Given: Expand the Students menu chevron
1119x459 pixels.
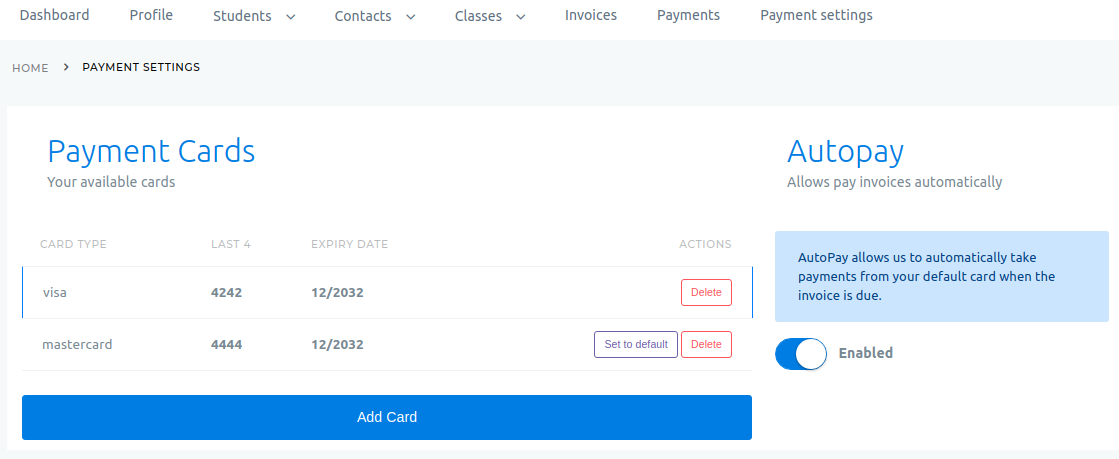Looking at the screenshot, I should 290,16.
